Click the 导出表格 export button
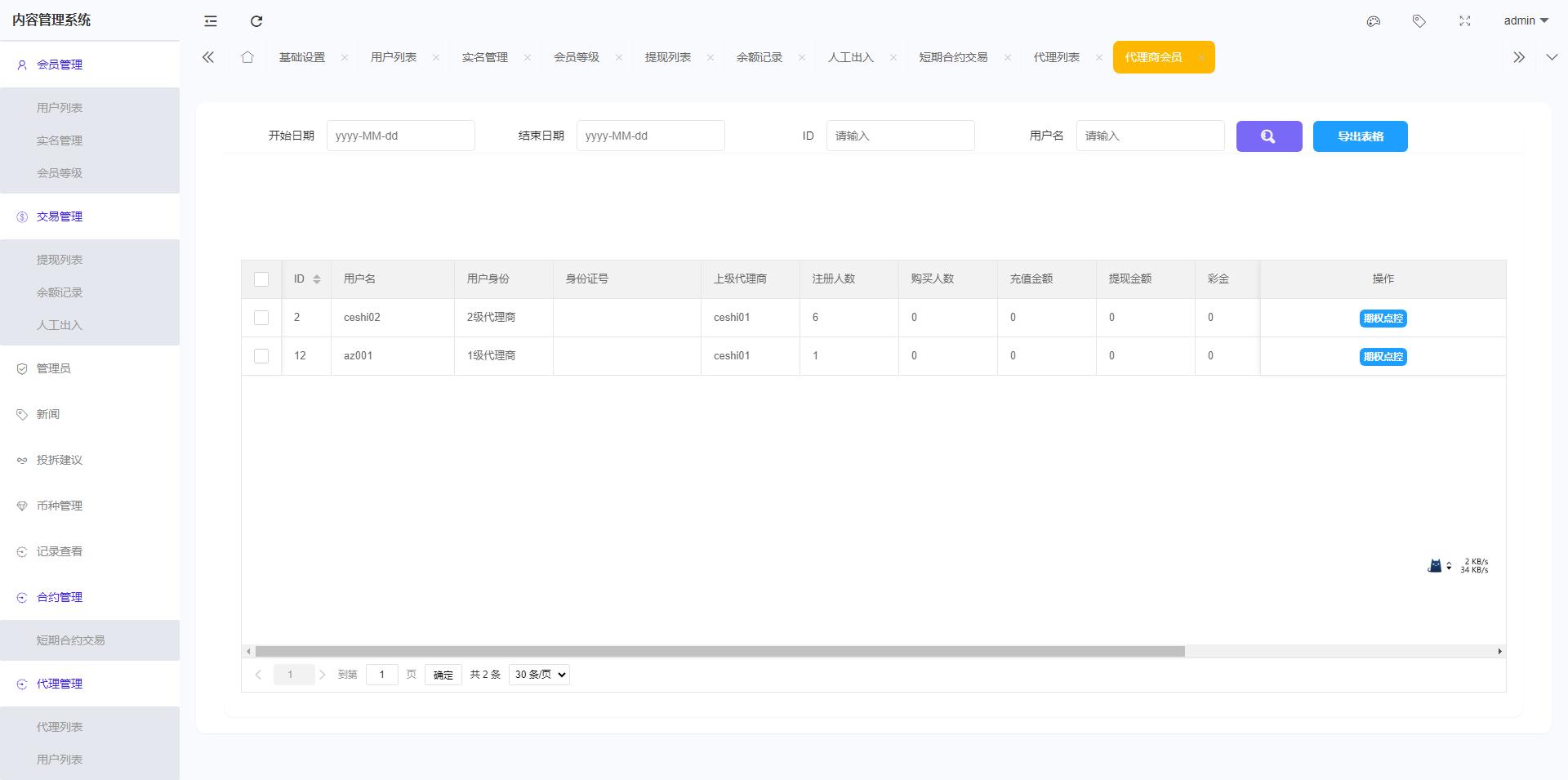1568x780 pixels. [x=1360, y=136]
